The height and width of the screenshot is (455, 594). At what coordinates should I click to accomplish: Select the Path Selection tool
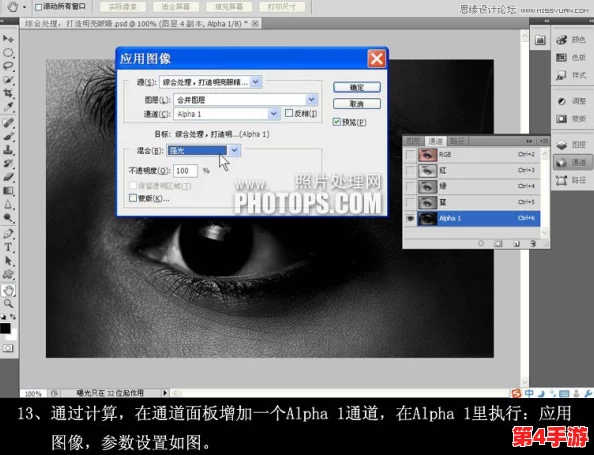click(8, 261)
